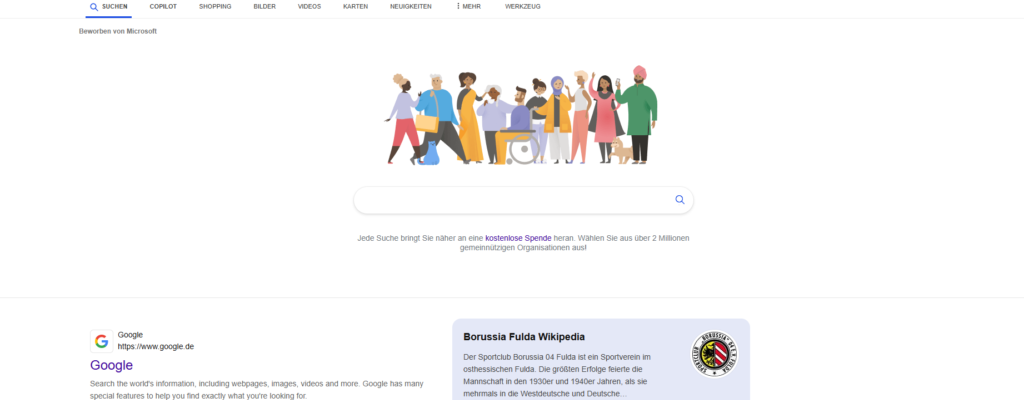Go to the Videos tab

[309, 7]
